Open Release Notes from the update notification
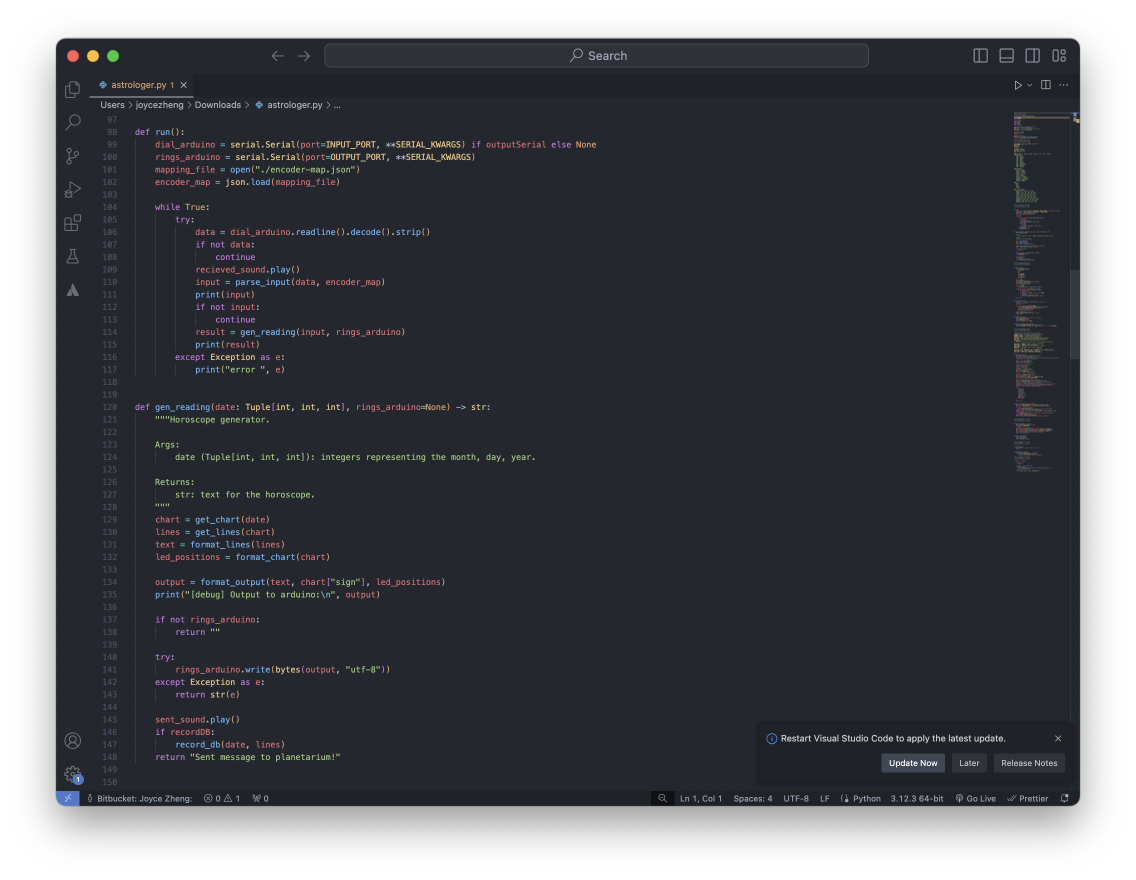This screenshot has height=880, width=1136. 1029,763
